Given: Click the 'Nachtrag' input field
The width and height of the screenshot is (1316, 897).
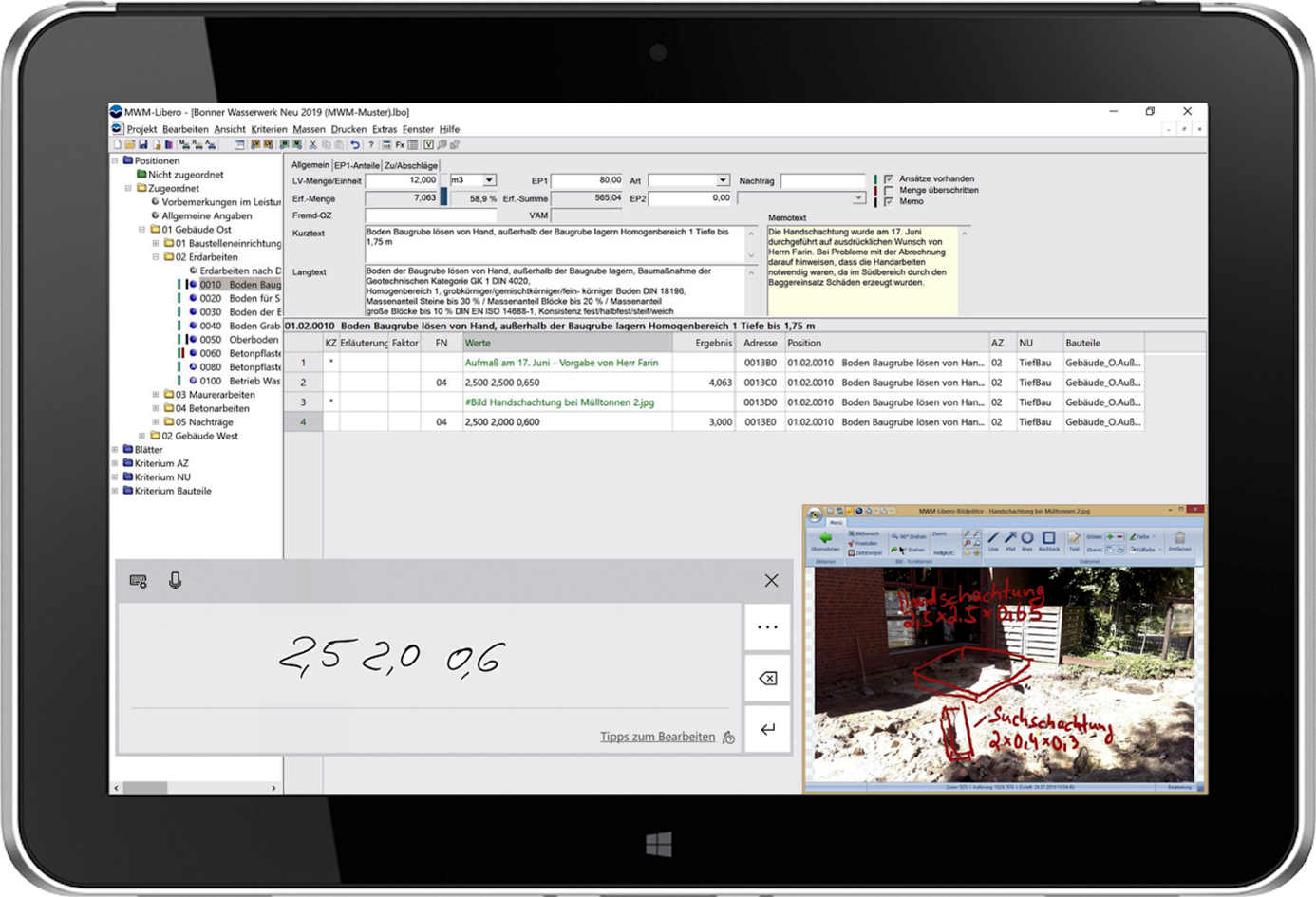Looking at the screenshot, I should [822, 180].
